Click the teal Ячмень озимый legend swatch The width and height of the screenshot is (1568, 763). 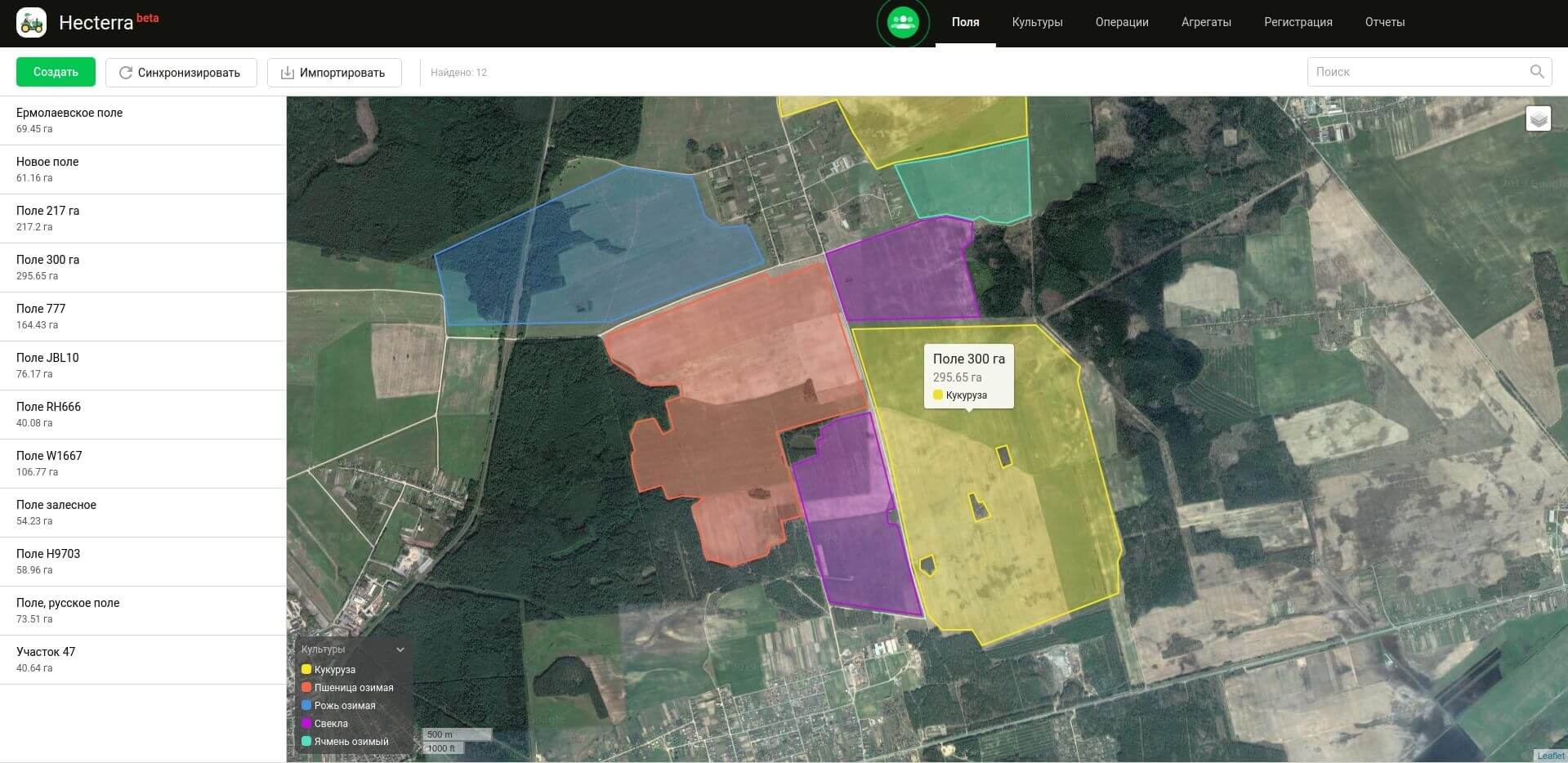[x=306, y=741]
